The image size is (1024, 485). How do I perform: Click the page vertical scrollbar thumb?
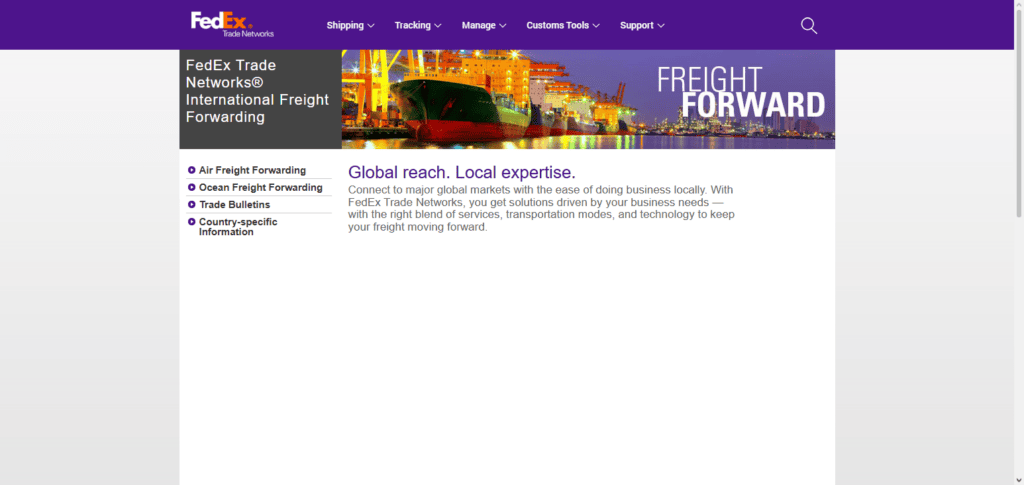[x=1019, y=114]
